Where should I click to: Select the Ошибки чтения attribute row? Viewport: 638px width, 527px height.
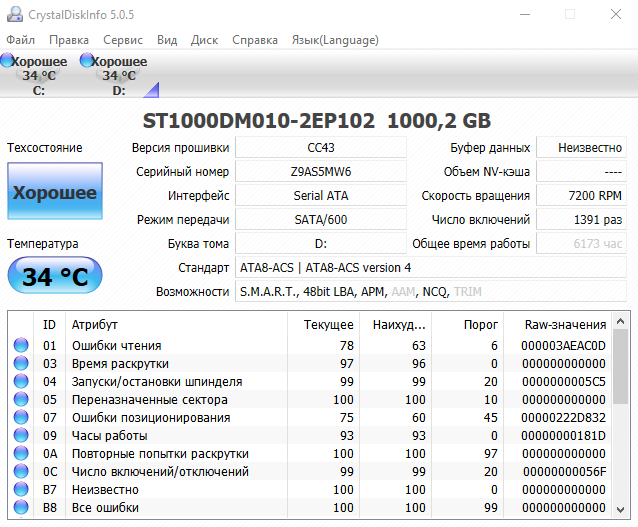[x=310, y=345]
